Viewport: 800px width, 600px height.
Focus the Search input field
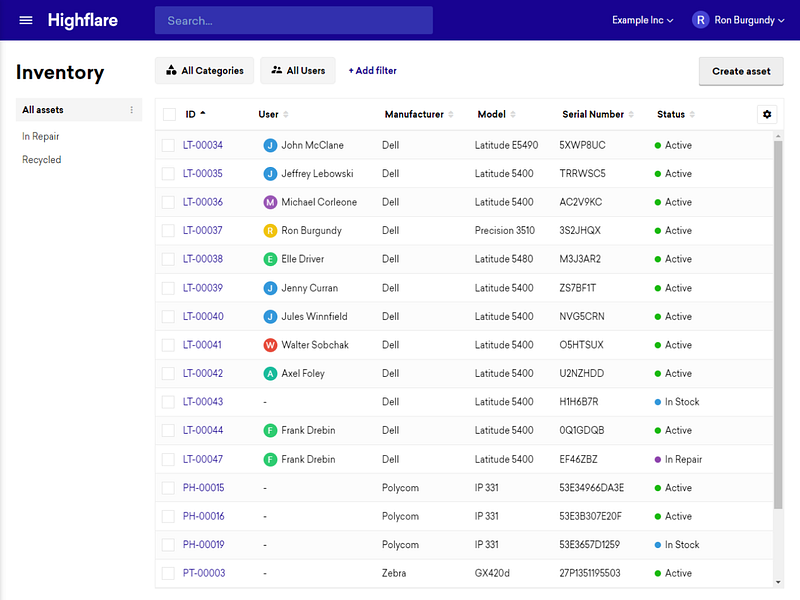[294, 20]
